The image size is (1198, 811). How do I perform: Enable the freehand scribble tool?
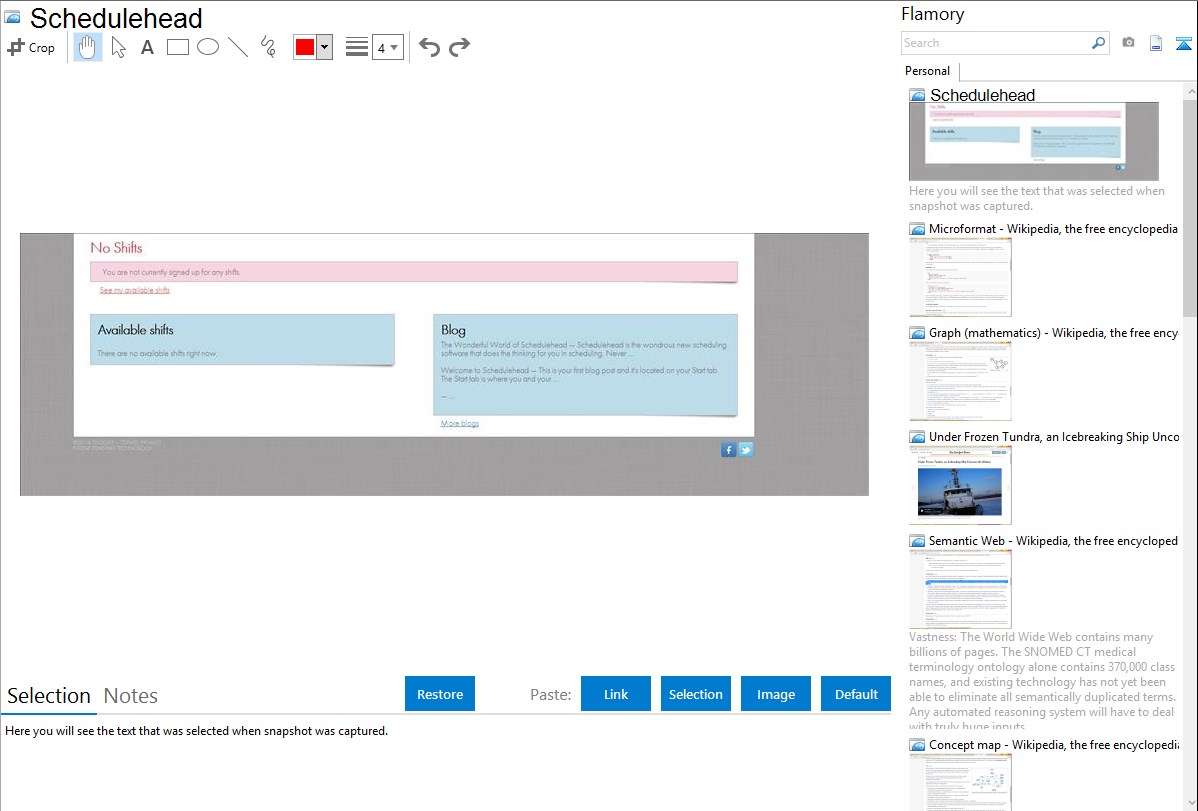268,47
